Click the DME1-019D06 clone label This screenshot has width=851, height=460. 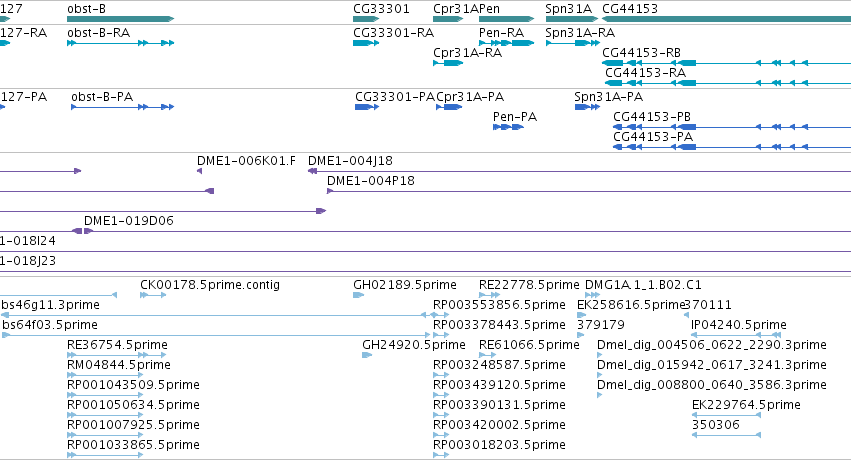tap(129, 221)
